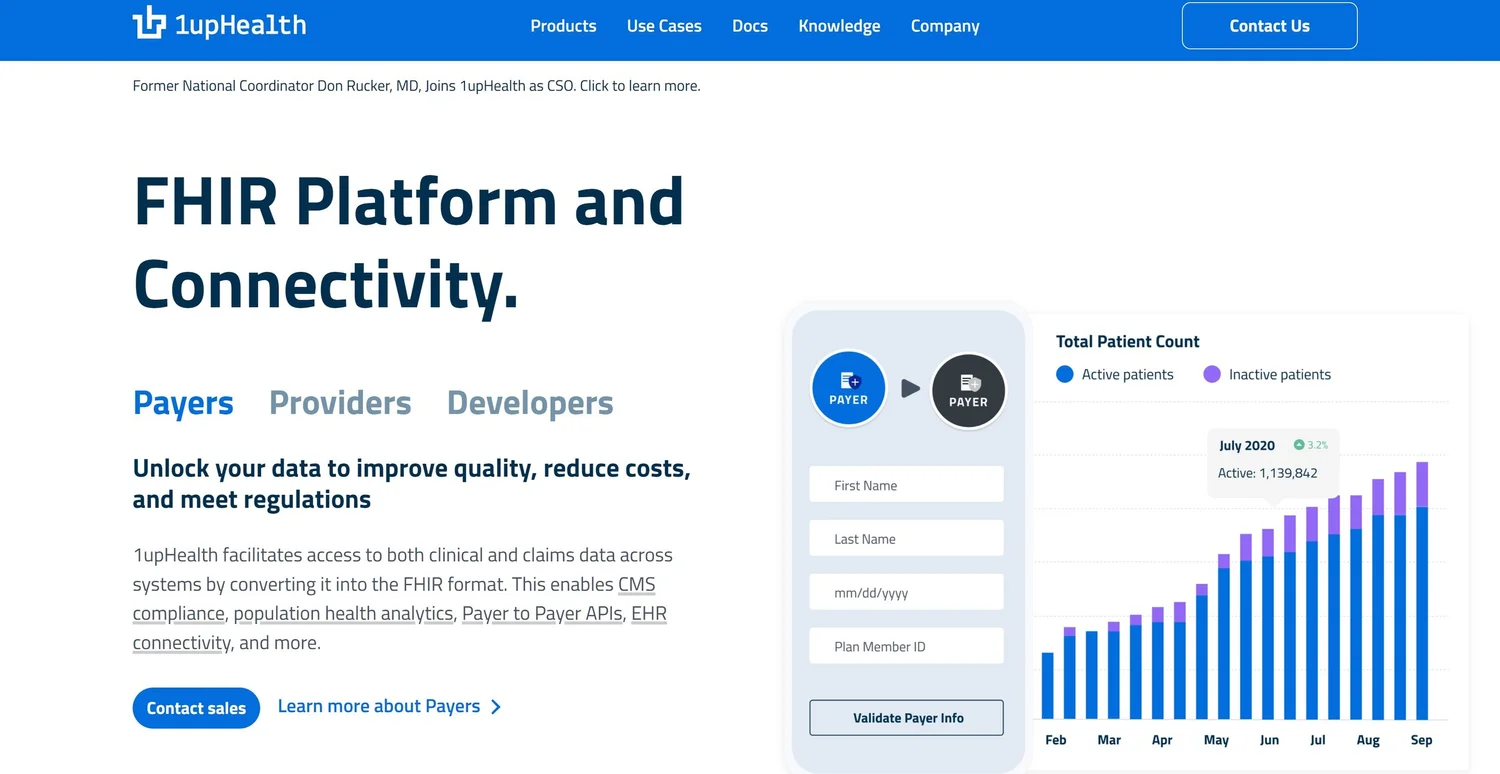The height and width of the screenshot is (774, 1500).
Task: Click the FHIR Platform and Connectivity heading
Action: (408, 243)
